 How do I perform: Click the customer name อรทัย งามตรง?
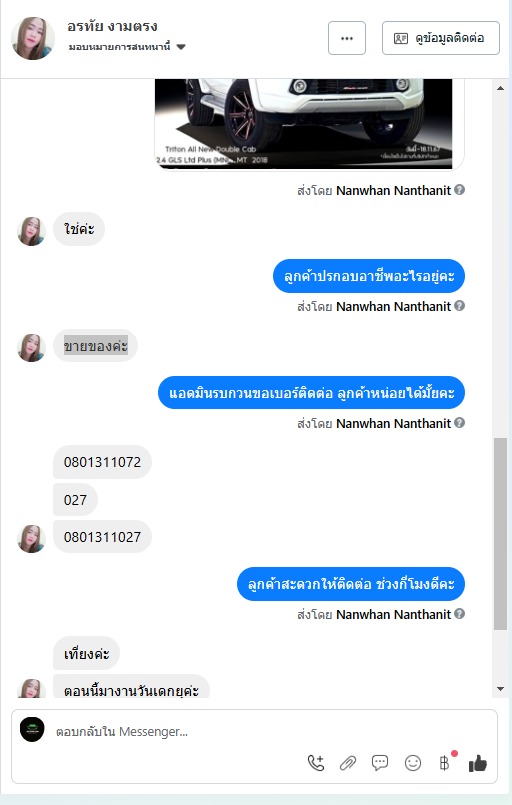click(x=112, y=26)
